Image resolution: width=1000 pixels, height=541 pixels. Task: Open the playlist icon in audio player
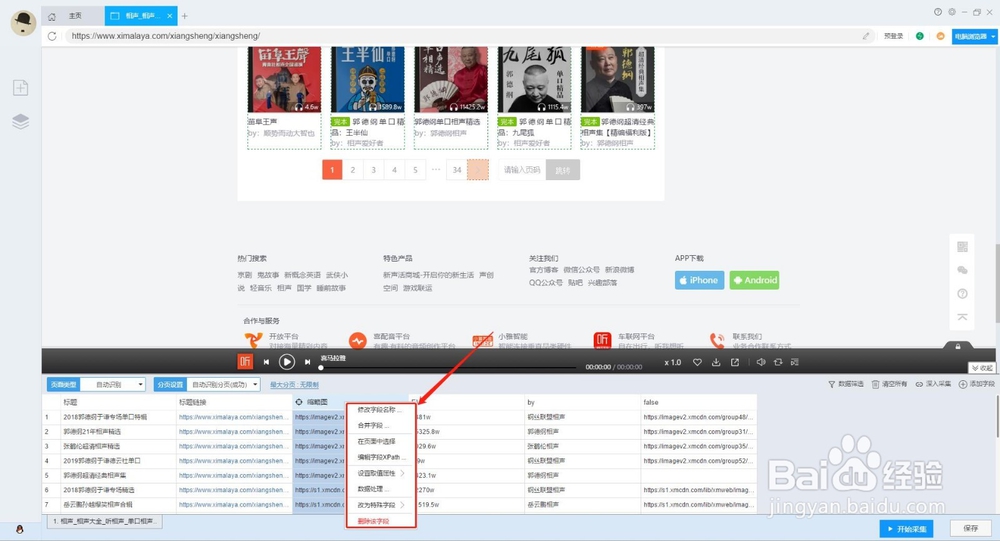[x=795, y=362]
